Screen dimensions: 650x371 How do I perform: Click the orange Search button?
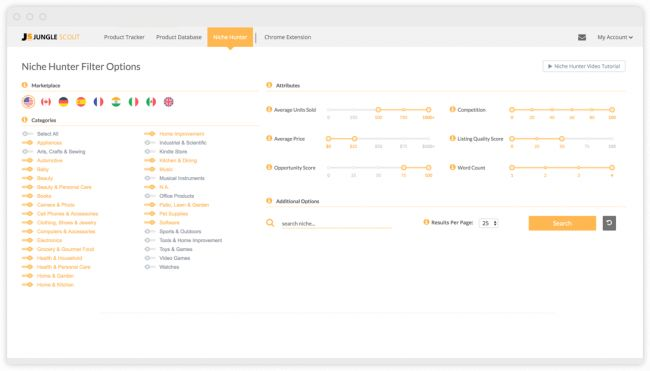562,223
